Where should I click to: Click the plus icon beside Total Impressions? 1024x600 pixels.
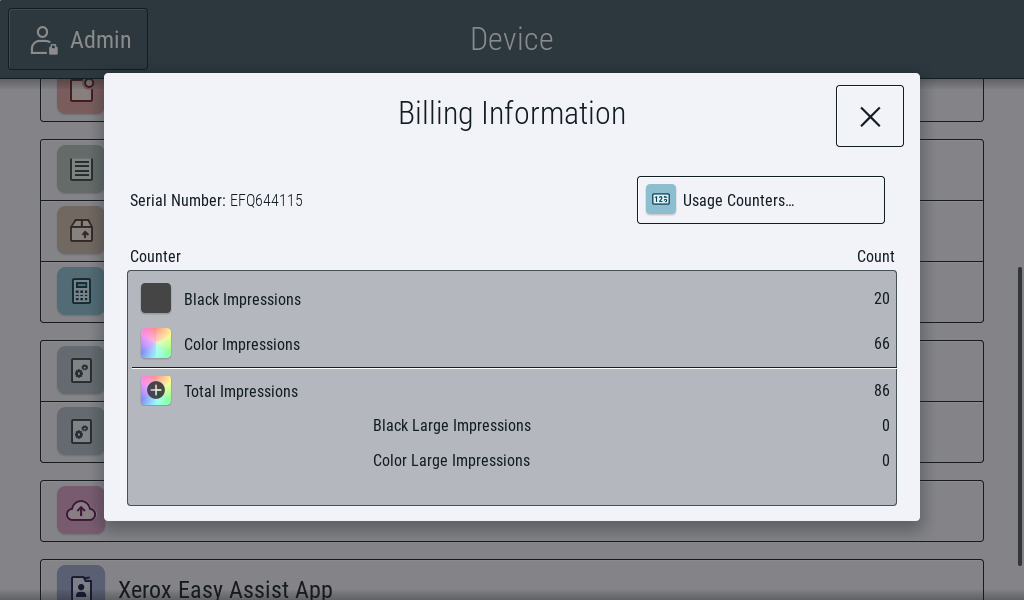coord(156,391)
